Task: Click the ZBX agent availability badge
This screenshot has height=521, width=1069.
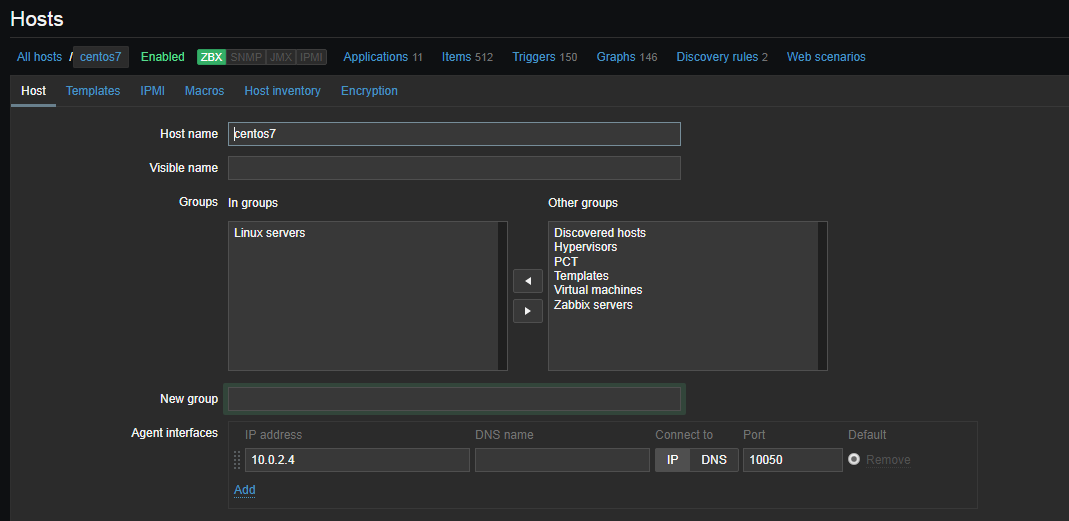Action: tap(211, 57)
